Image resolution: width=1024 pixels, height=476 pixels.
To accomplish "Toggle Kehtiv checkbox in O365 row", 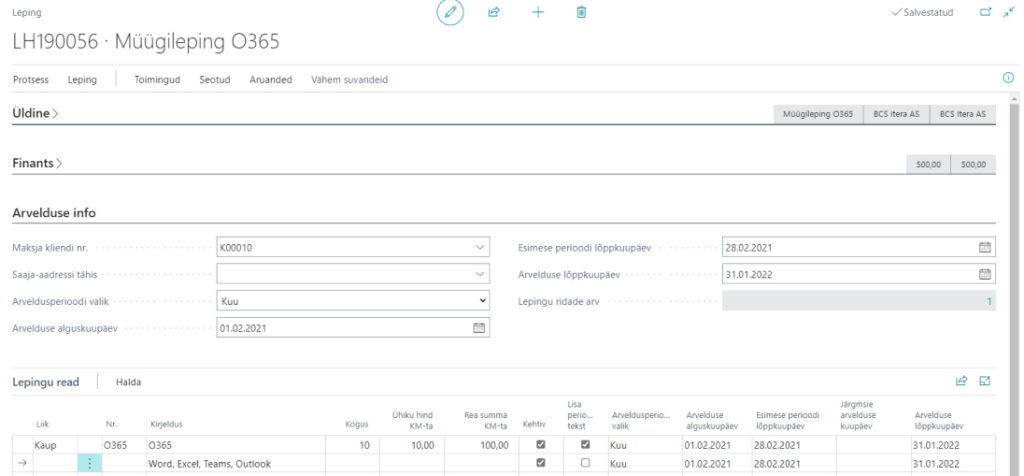I will click(x=541, y=445).
